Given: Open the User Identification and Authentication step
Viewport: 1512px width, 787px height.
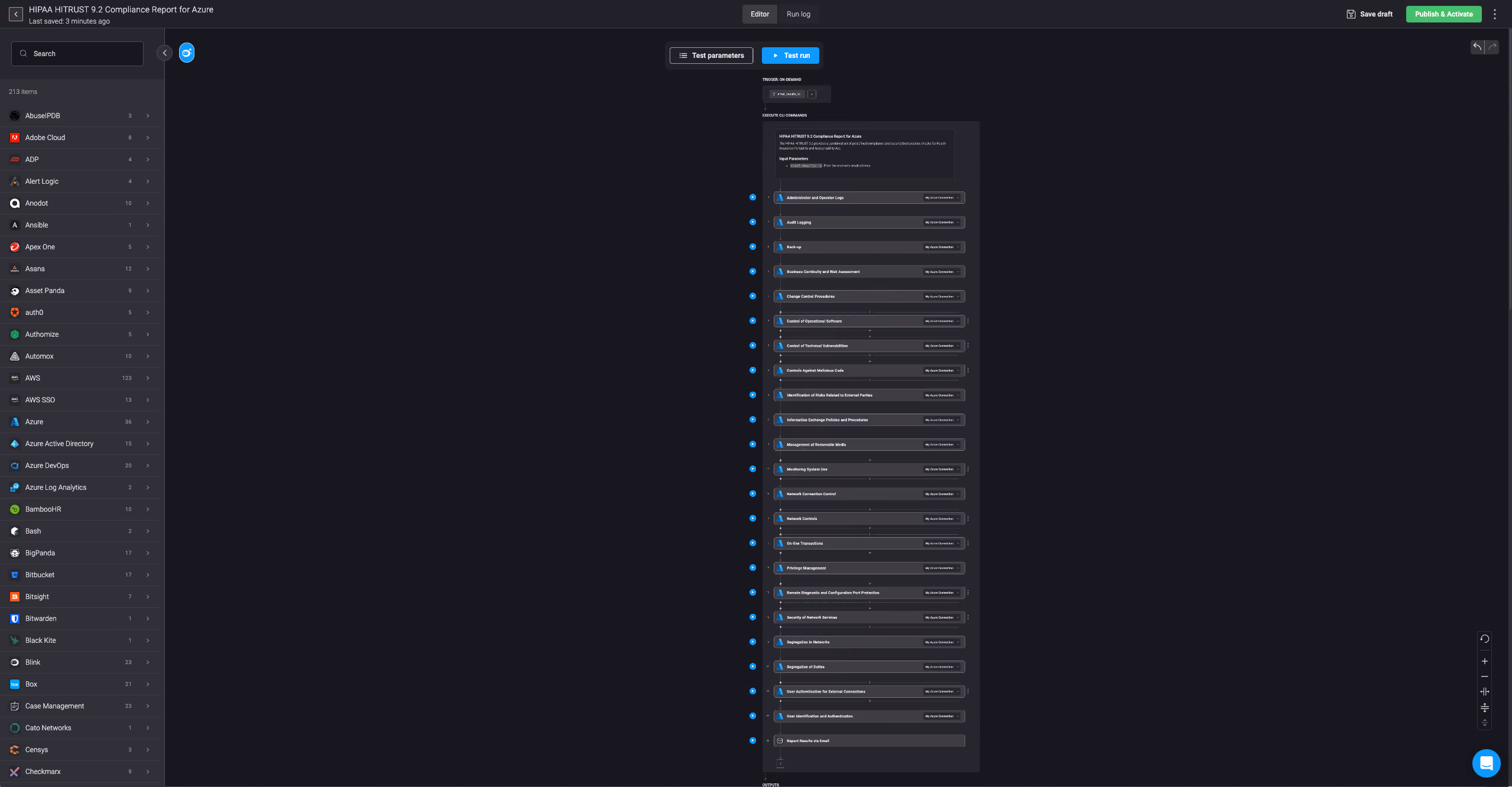Looking at the screenshot, I should pyautogui.click(x=869, y=716).
